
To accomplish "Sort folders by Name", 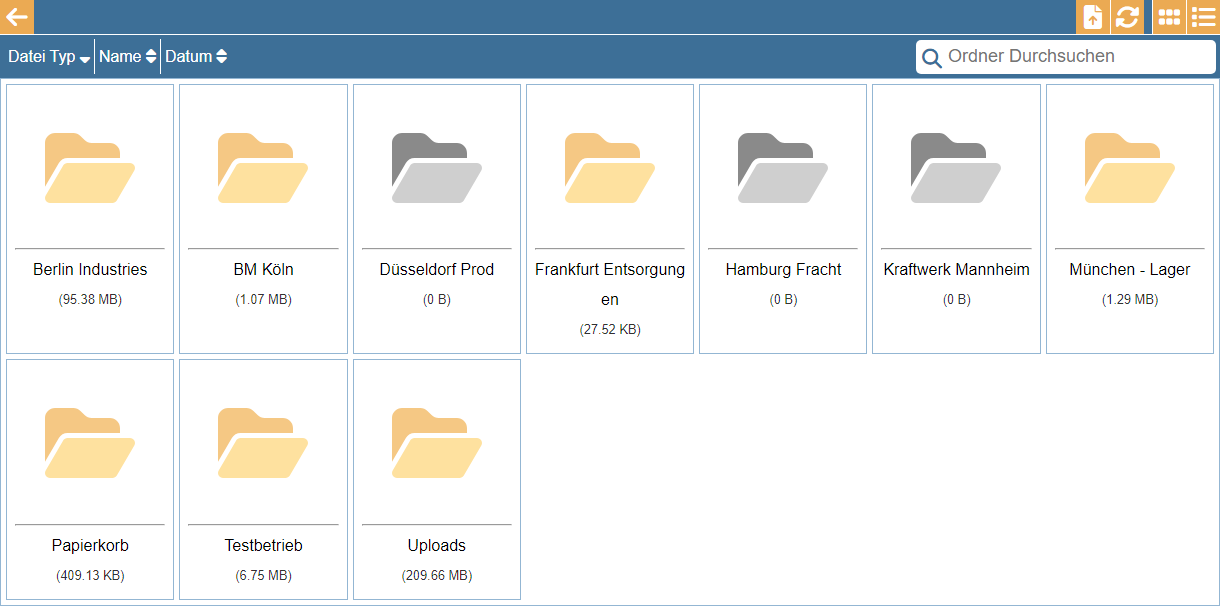I will coord(127,57).
